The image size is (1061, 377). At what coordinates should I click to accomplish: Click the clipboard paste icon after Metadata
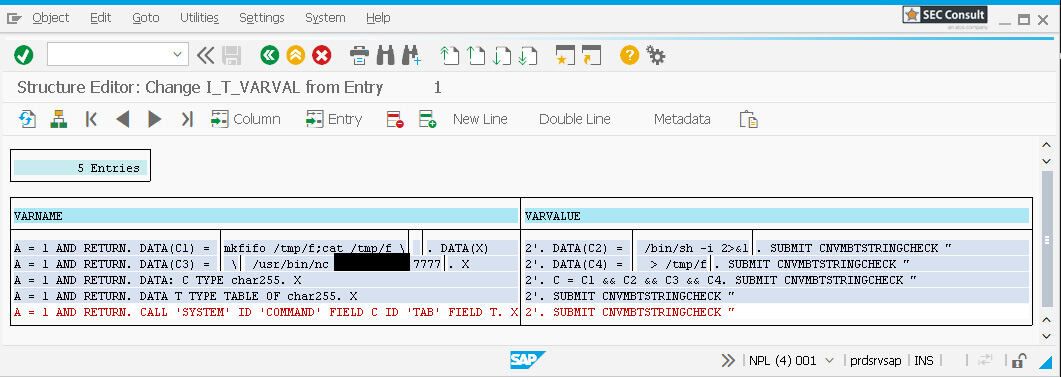(748, 120)
